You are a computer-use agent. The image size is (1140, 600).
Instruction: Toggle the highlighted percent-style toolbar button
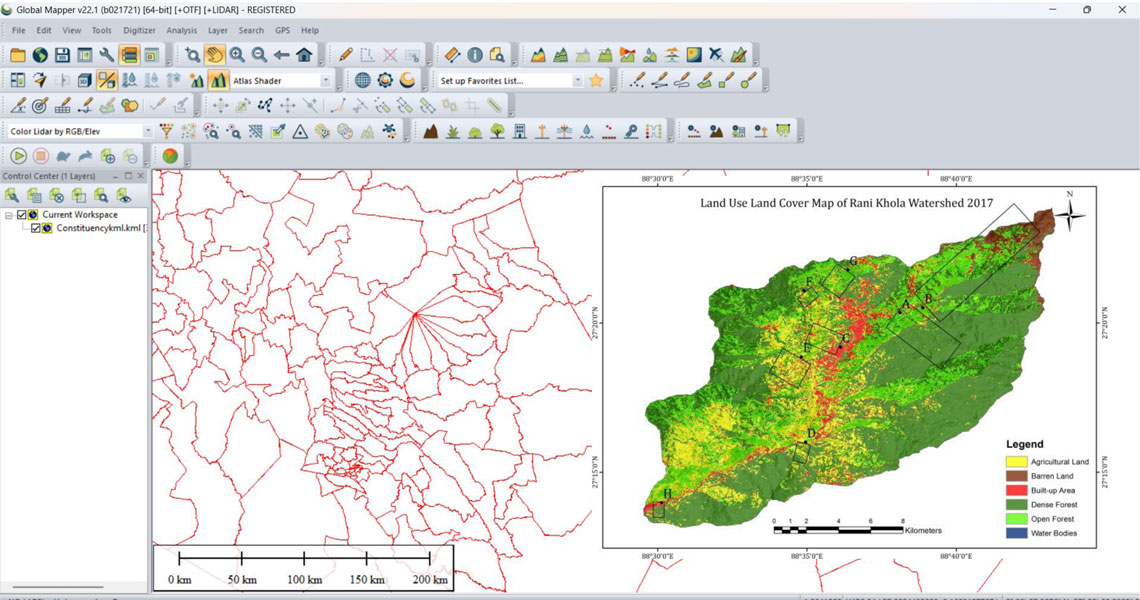coord(107,80)
